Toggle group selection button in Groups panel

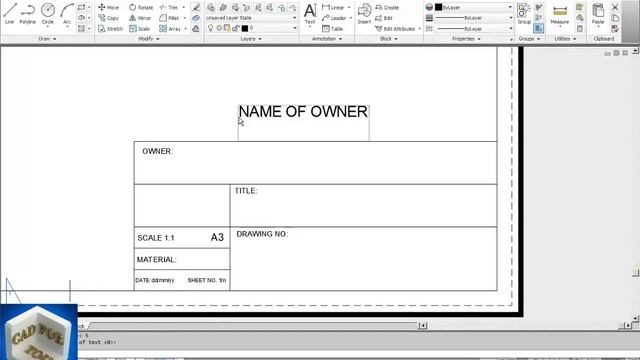click(539, 28)
